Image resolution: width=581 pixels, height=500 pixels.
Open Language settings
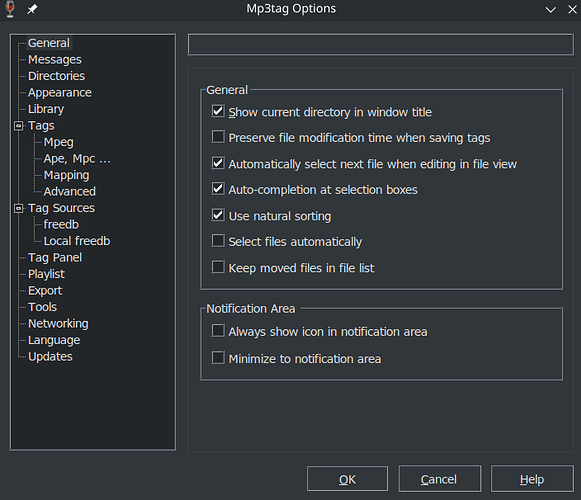point(54,340)
